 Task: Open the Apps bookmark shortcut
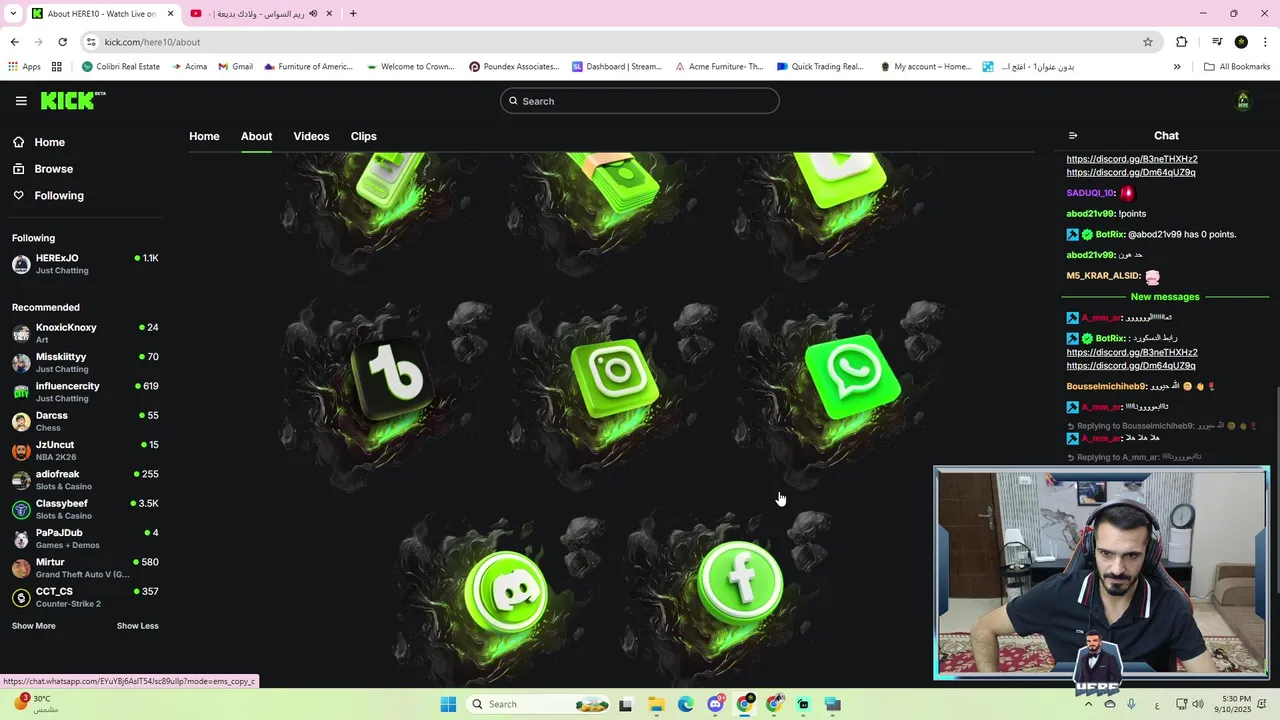coord(25,67)
